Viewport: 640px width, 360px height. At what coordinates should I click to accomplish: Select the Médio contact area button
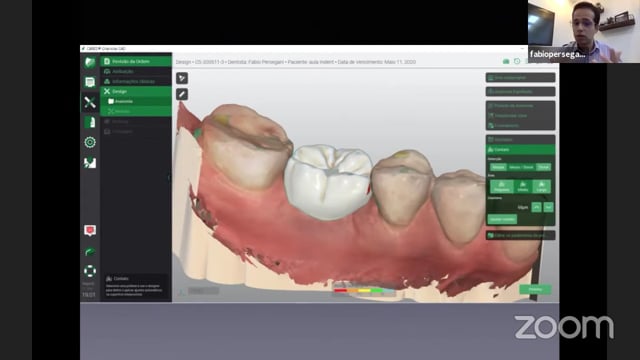coord(522,187)
